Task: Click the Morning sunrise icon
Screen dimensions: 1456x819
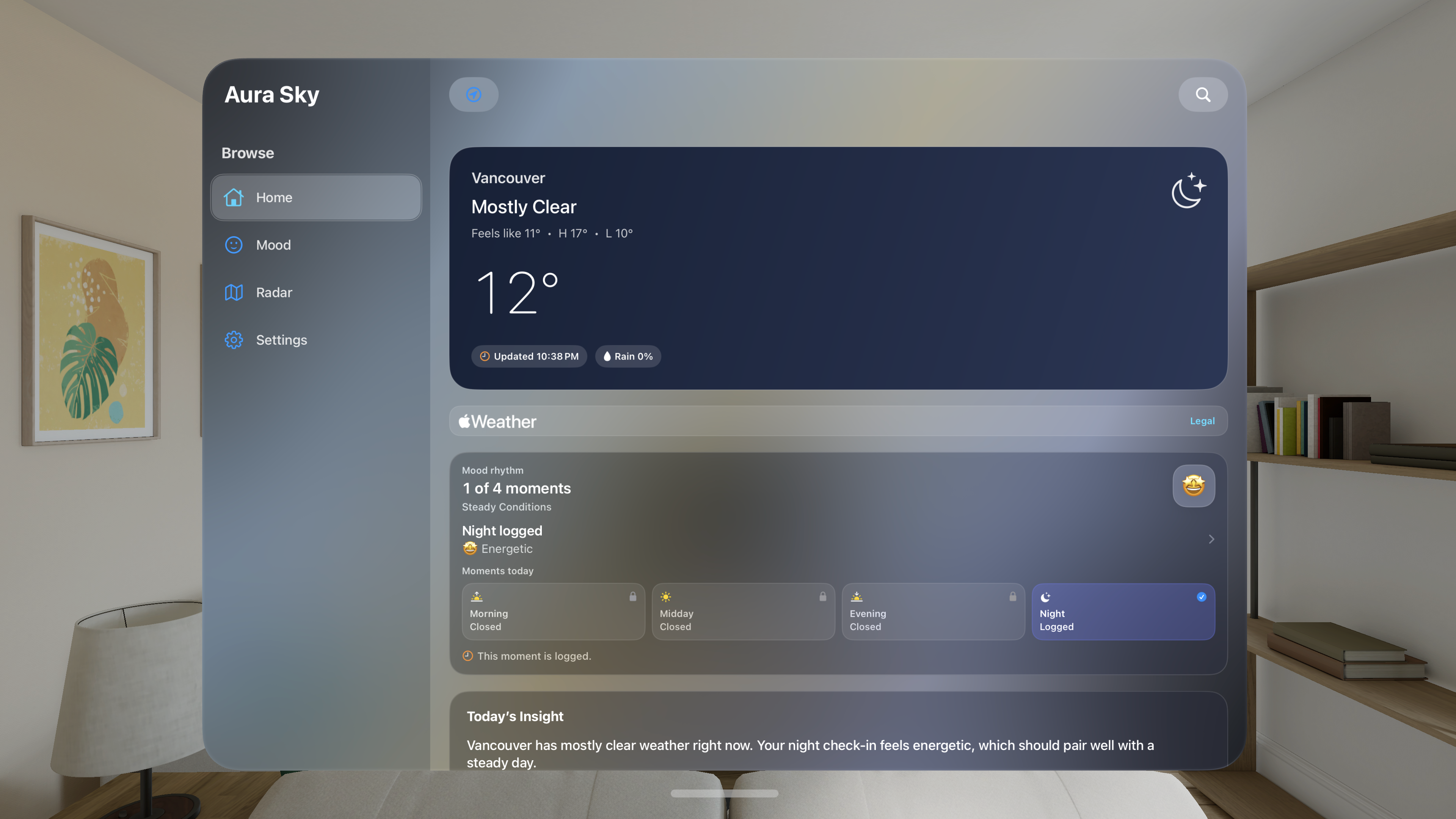Action: [477, 596]
